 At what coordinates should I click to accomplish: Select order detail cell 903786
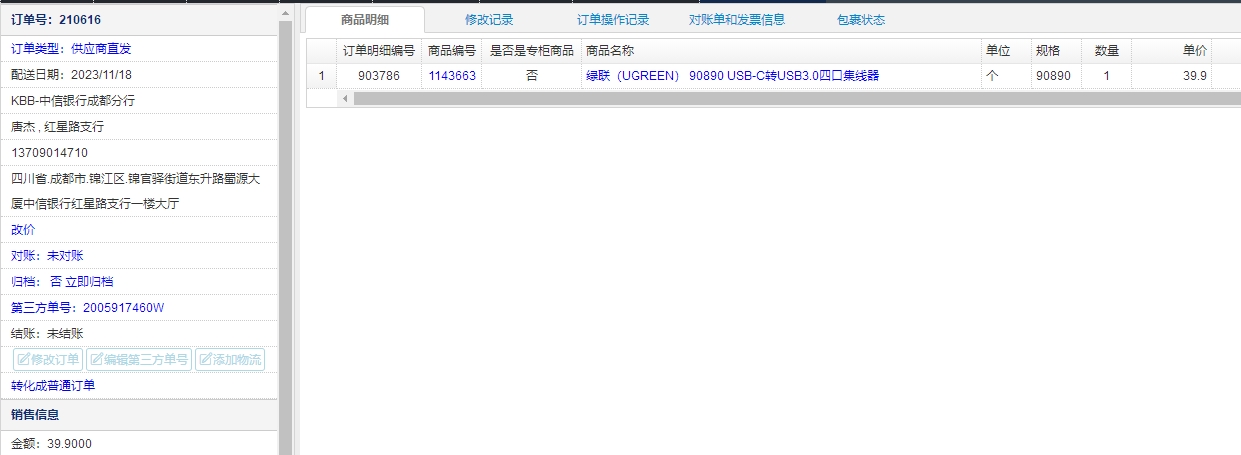pyautogui.click(x=379, y=76)
